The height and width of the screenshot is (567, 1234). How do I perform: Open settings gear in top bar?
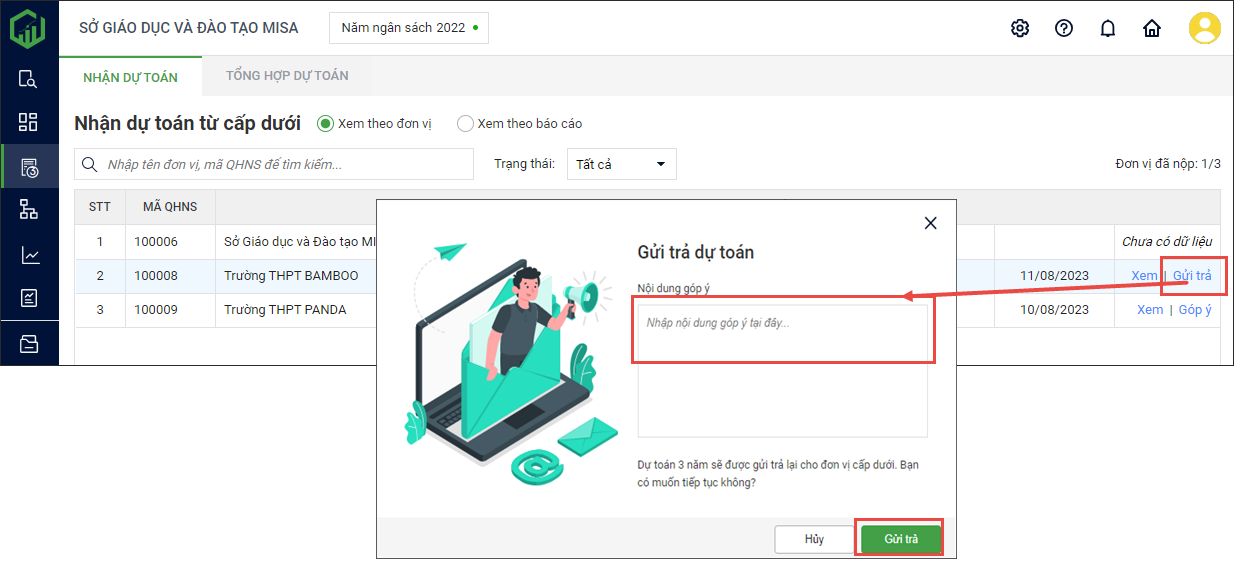coord(1020,28)
